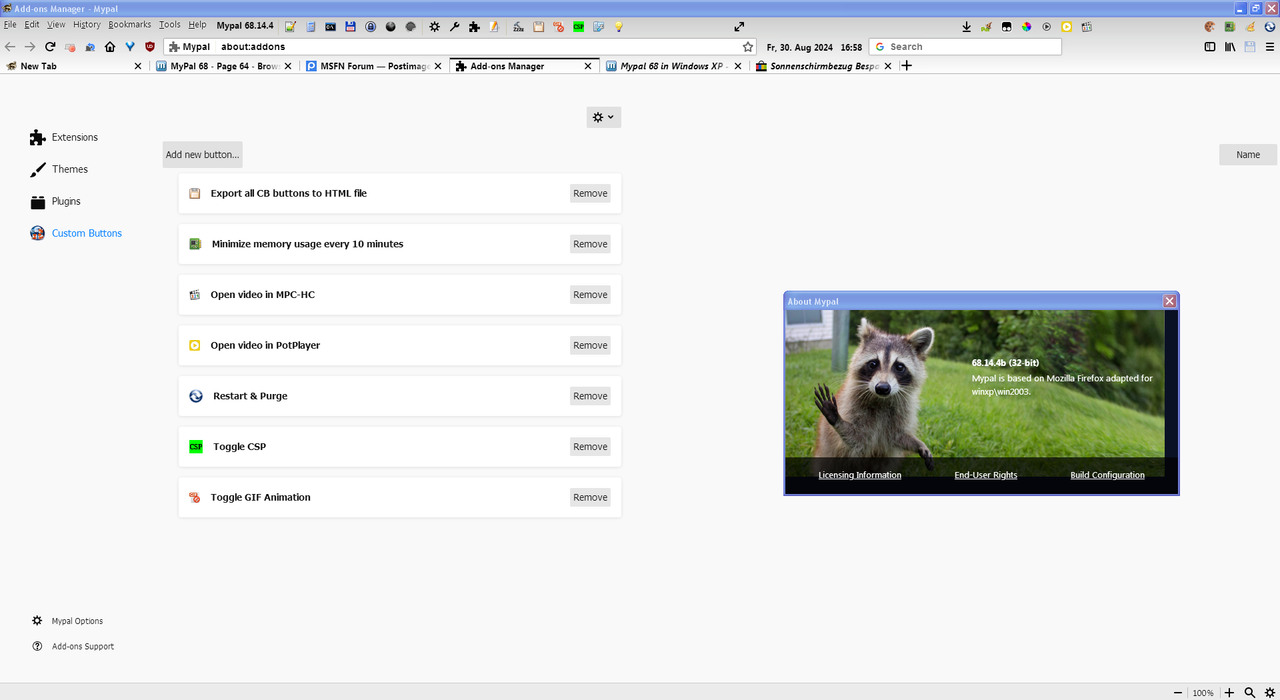
Task: Click the puzzle piece add-ons toolbar icon
Action: coord(474,27)
